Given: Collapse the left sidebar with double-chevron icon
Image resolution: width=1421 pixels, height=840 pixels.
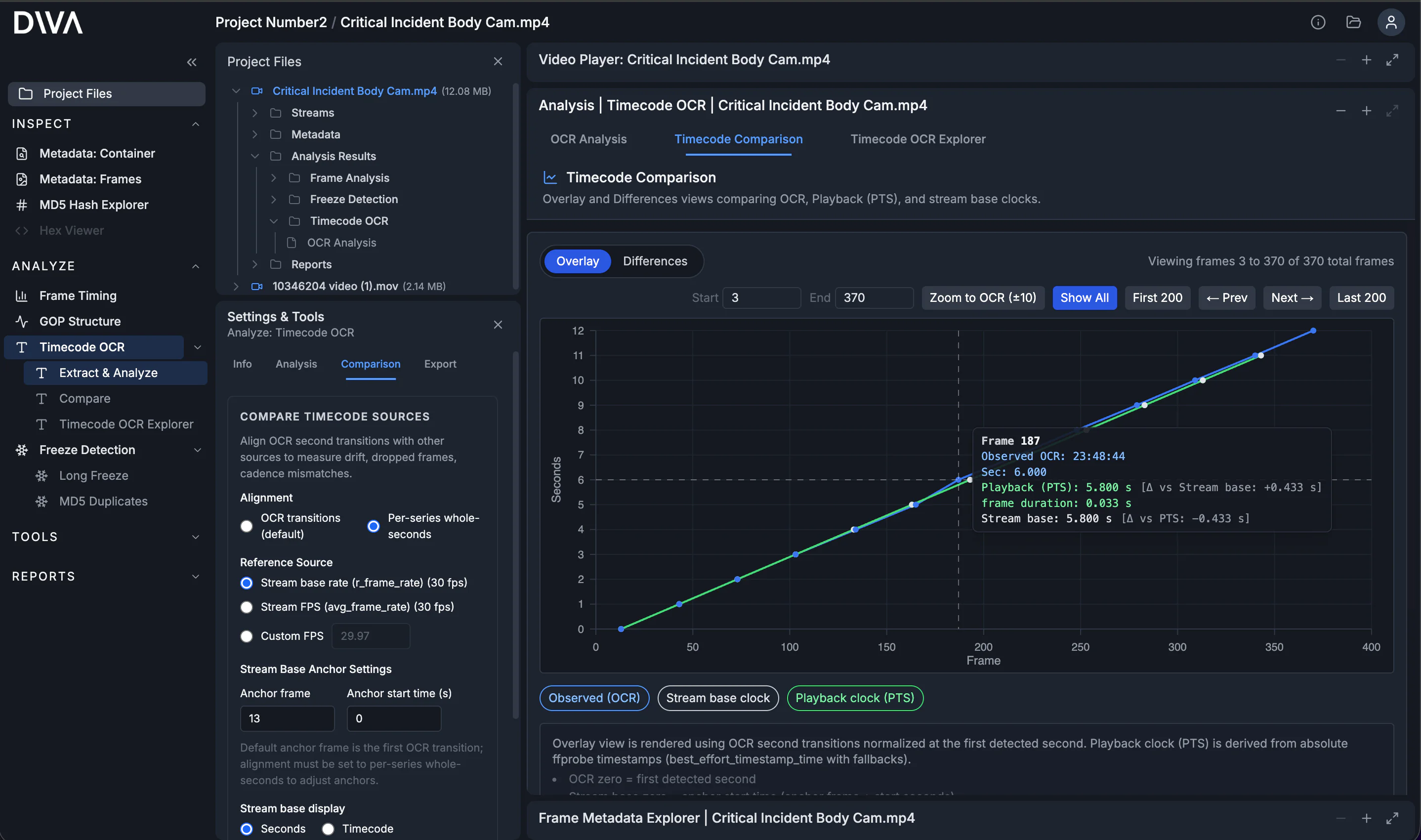Looking at the screenshot, I should point(192,62).
